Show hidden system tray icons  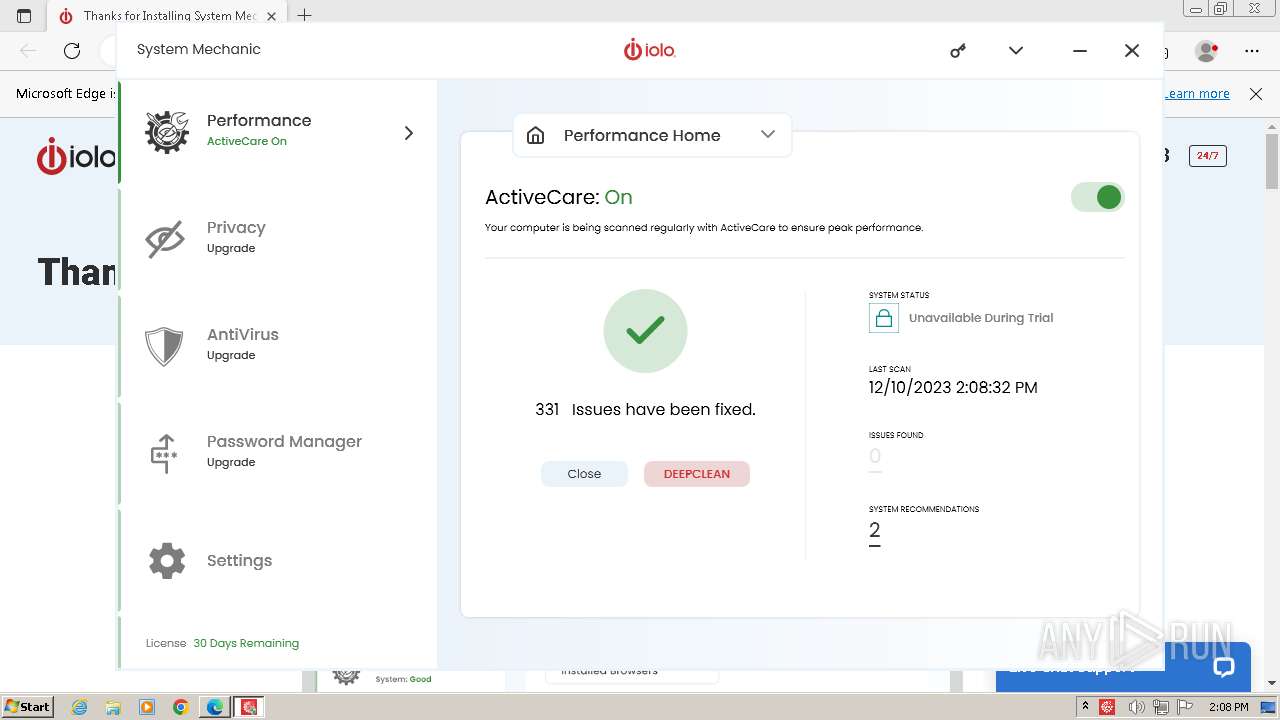pos(1085,707)
